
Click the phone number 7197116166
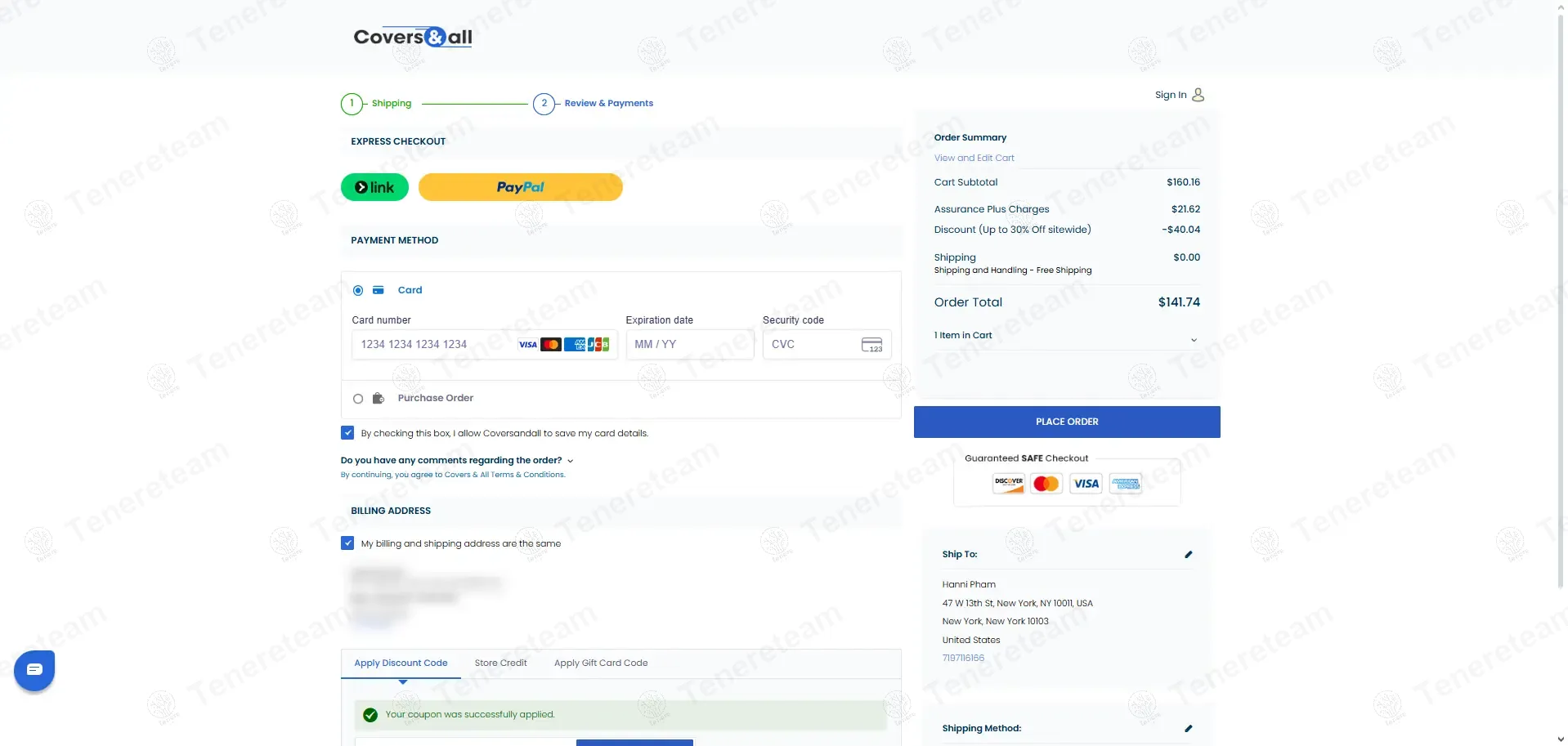[x=963, y=659]
